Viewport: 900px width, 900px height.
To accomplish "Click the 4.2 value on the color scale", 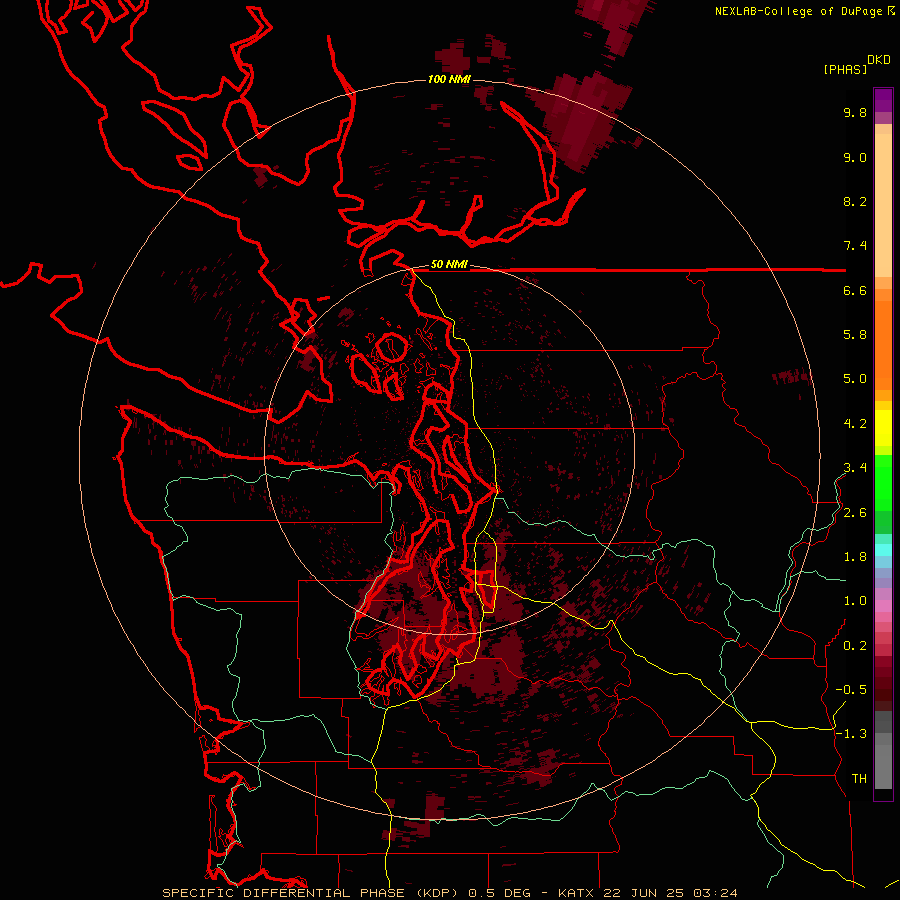I will (855, 424).
